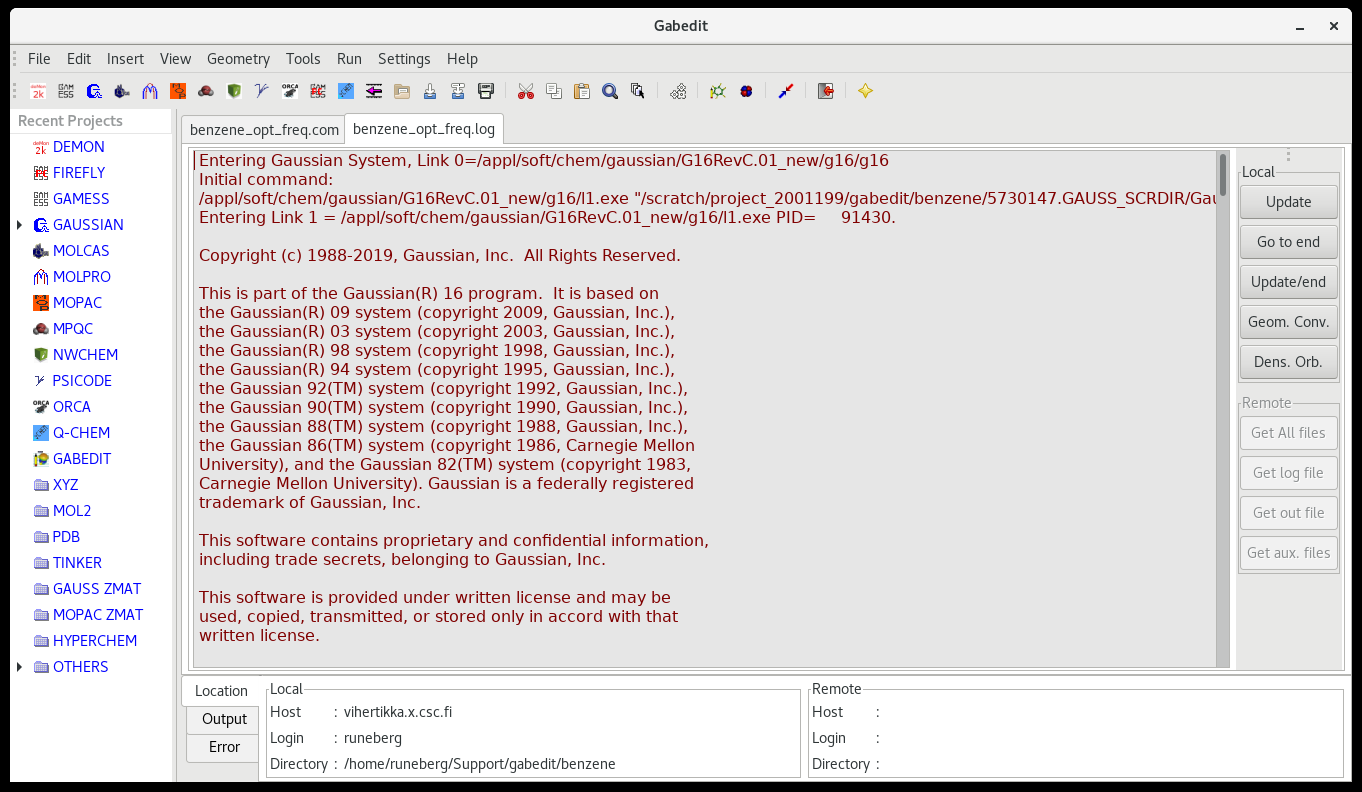This screenshot has height=792, width=1362.
Task: Select ORCA in Recent Projects list
Action: pos(72,407)
